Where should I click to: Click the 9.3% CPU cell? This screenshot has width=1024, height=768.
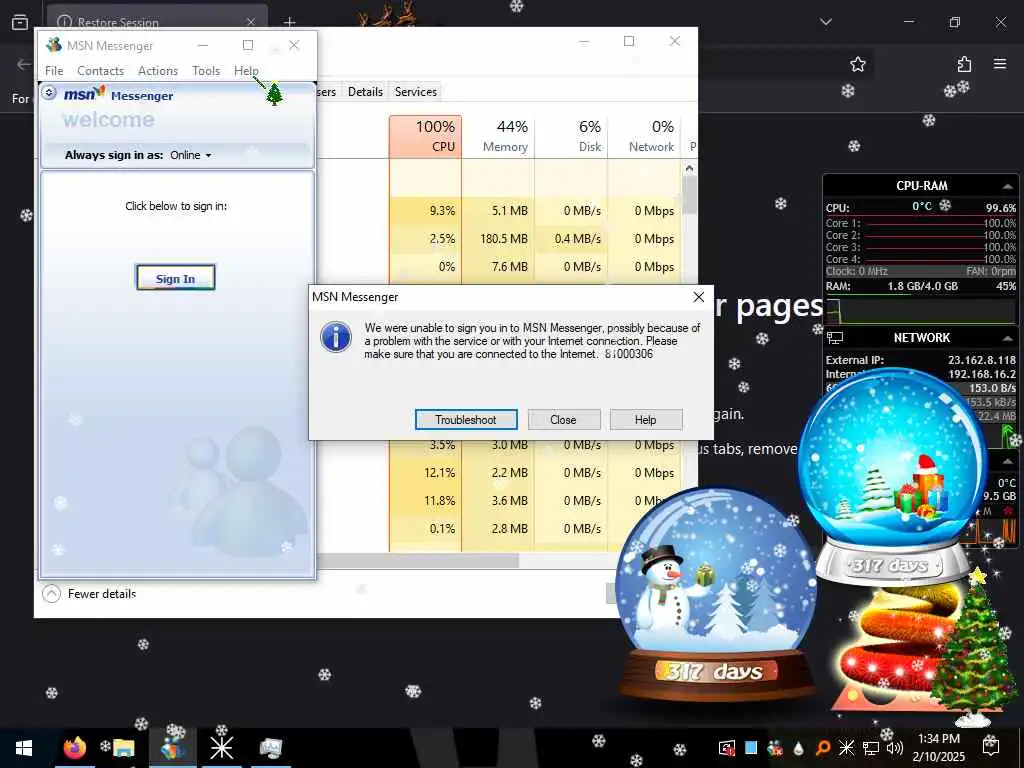click(x=426, y=210)
